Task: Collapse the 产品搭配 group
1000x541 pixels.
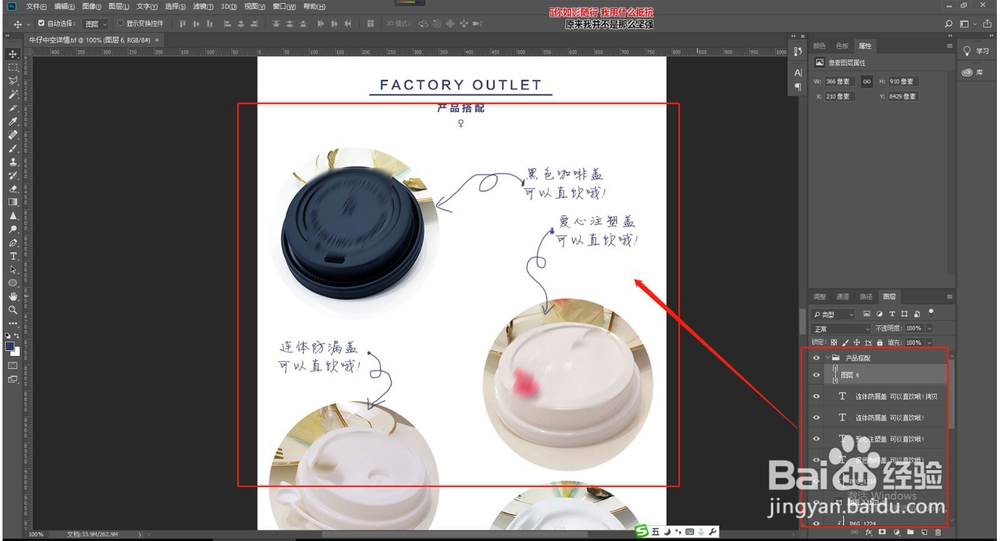Action: coord(828,358)
